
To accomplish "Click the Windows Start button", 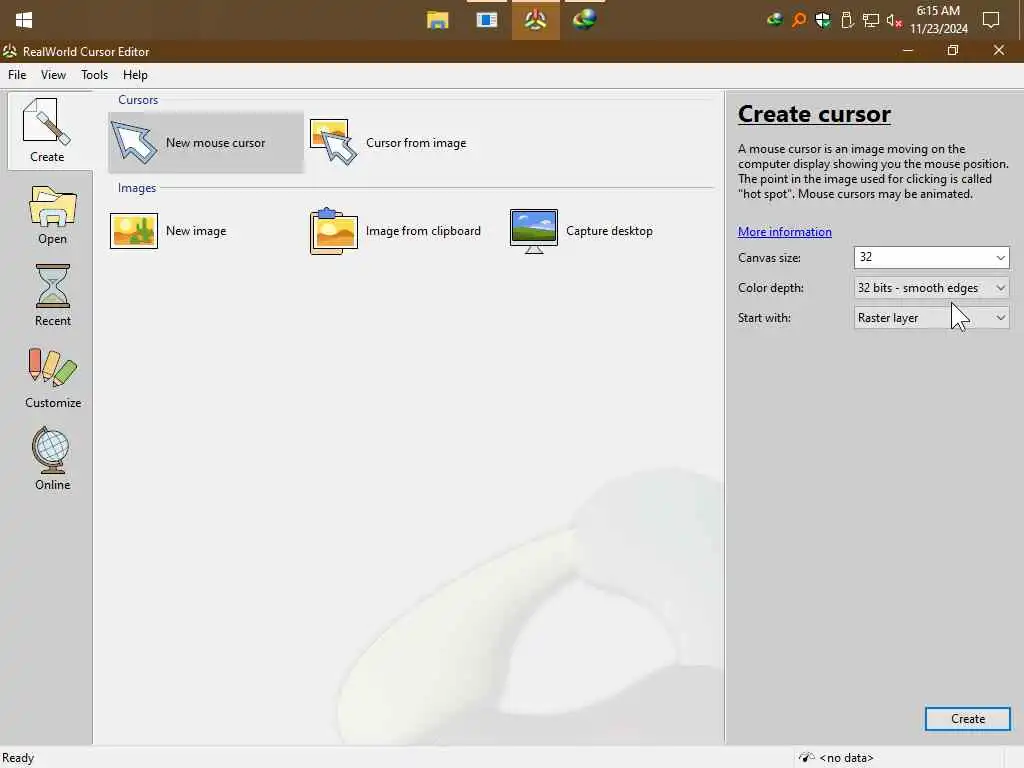I will [24, 20].
